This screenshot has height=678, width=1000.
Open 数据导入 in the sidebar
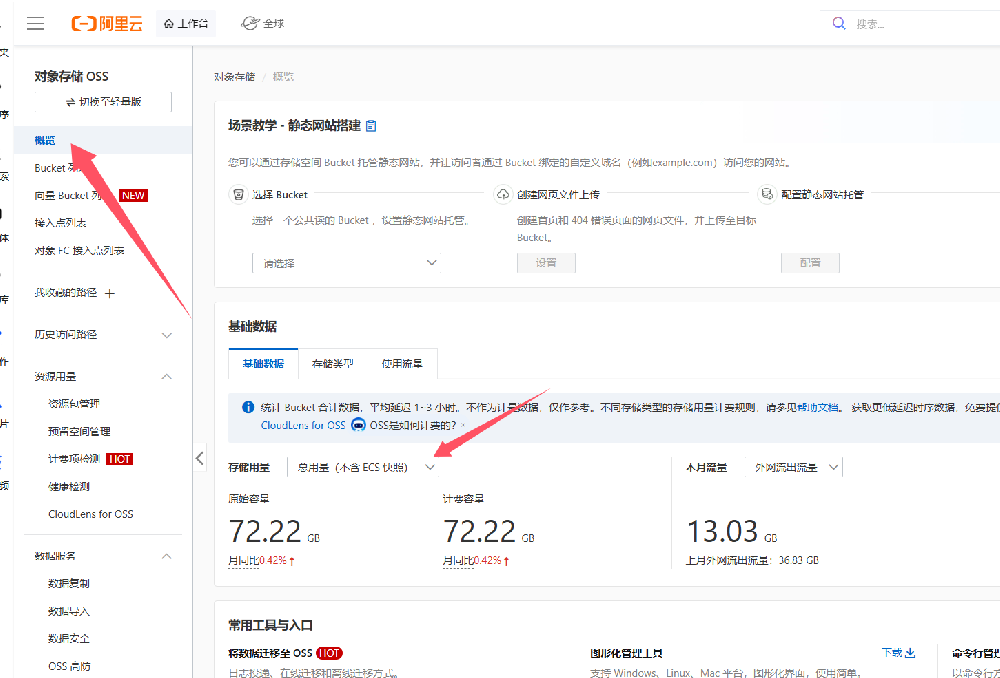68,611
